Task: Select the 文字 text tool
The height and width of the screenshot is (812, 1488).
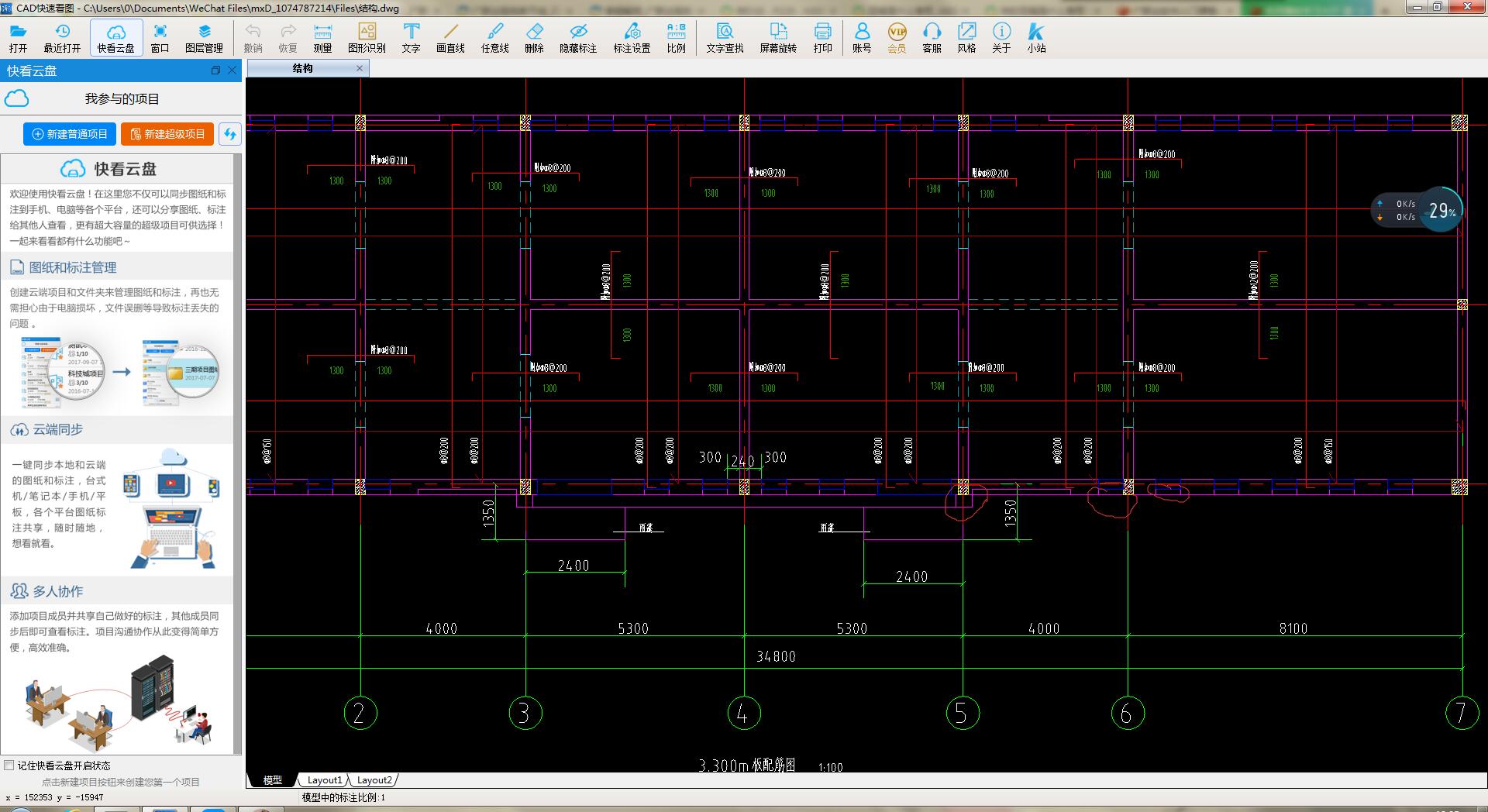Action: 411,37
